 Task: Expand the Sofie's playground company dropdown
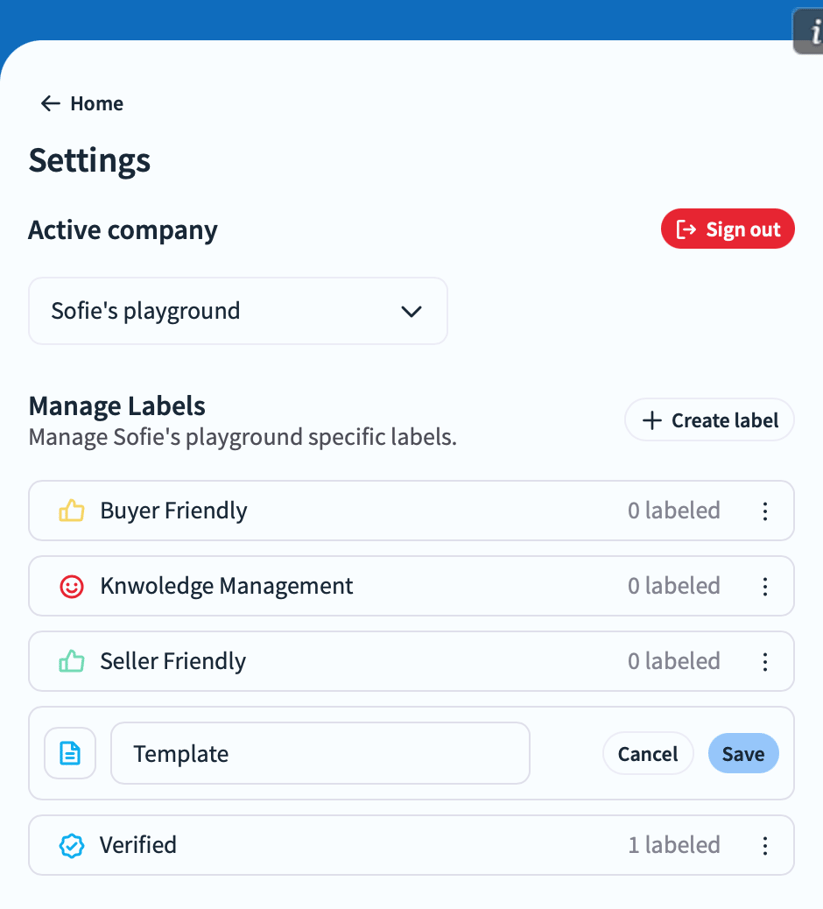pos(238,311)
